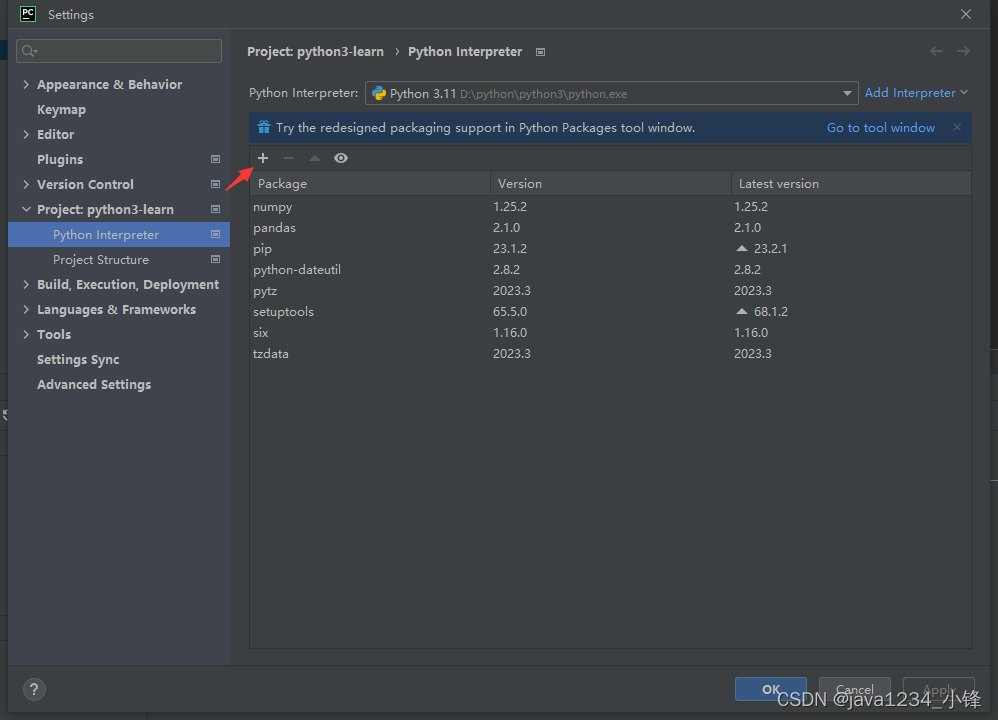This screenshot has height=720, width=998.
Task: Select the pip package row
Action: [x=610, y=248]
